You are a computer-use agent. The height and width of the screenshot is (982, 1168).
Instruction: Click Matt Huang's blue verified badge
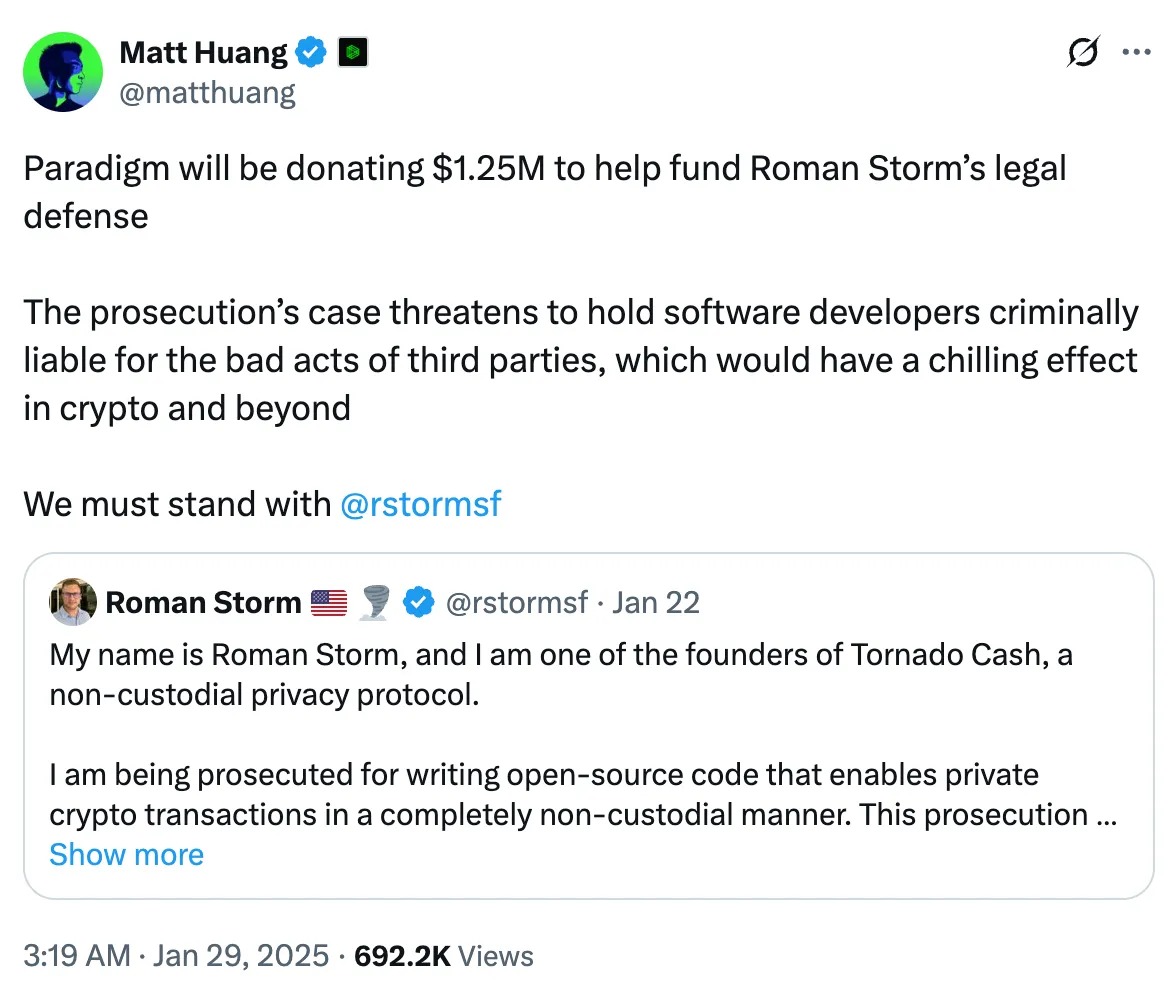pyautogui.click(x=312, y=53)
